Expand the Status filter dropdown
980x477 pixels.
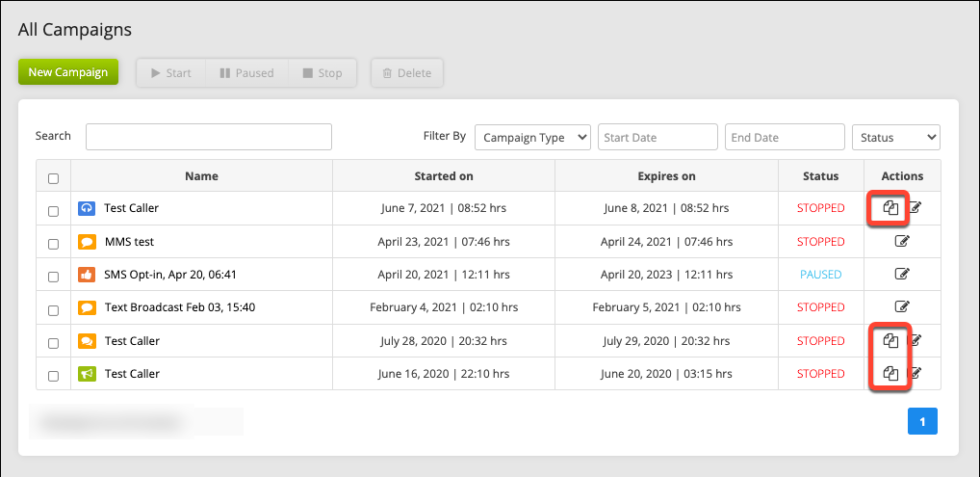pyautogui.click(x=895, y=137)
